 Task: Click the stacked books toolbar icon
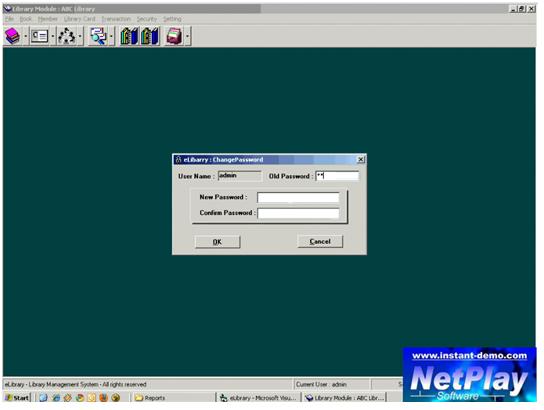[x=12, y=36]
